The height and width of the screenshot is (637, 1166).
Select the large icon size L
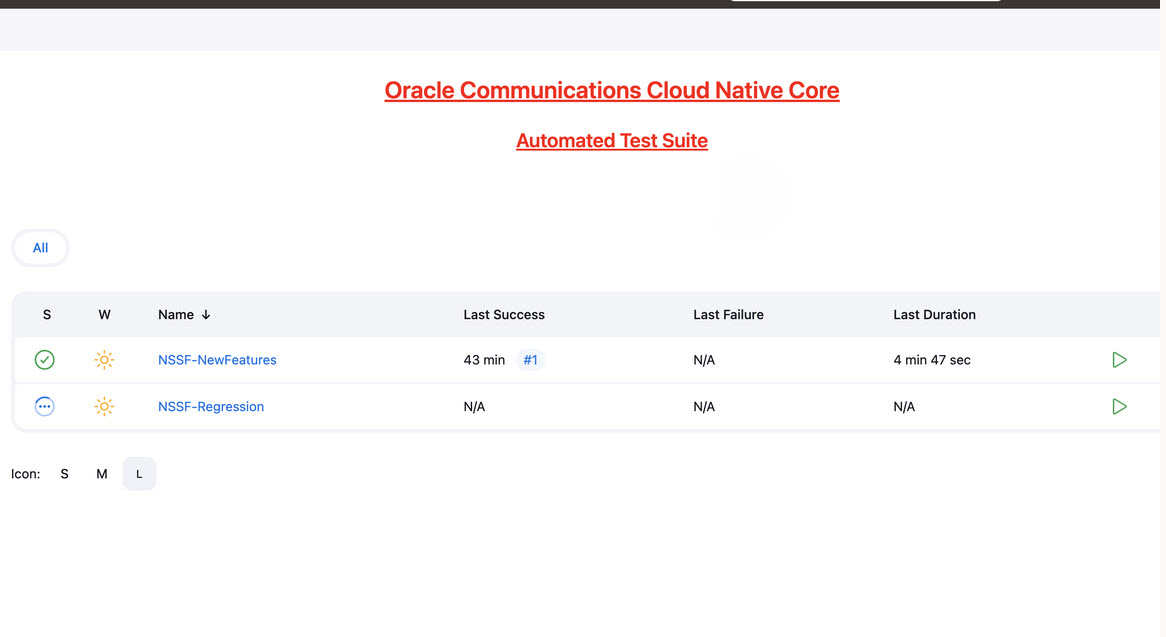[139, 473]
